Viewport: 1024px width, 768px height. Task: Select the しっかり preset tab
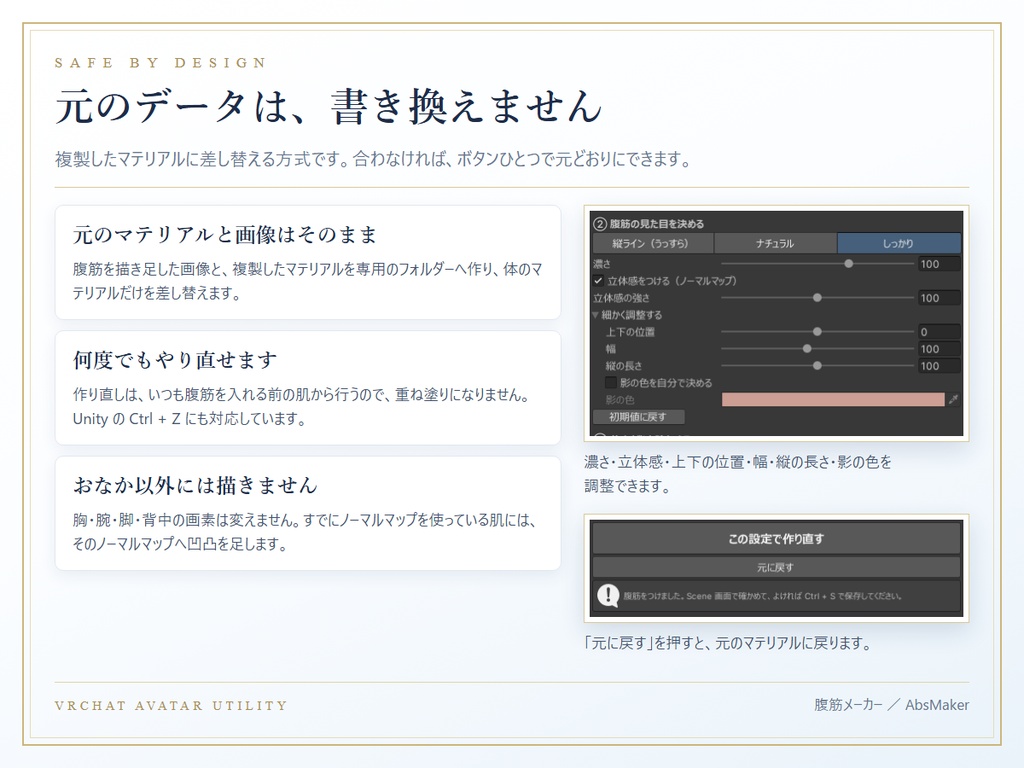tap(899, 244)
